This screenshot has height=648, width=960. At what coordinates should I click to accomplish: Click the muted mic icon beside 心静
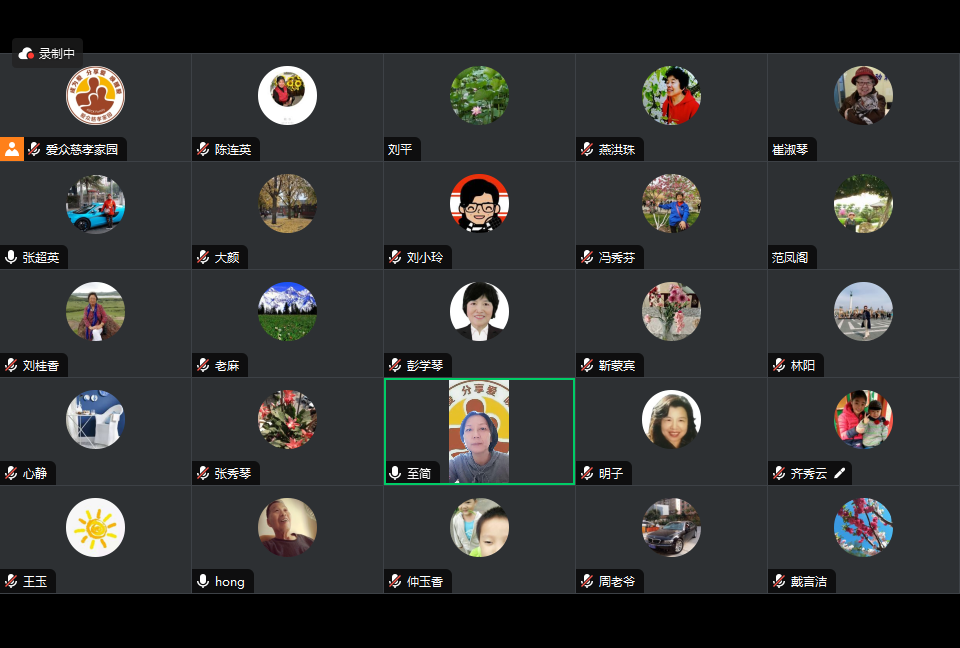[11, 473]
